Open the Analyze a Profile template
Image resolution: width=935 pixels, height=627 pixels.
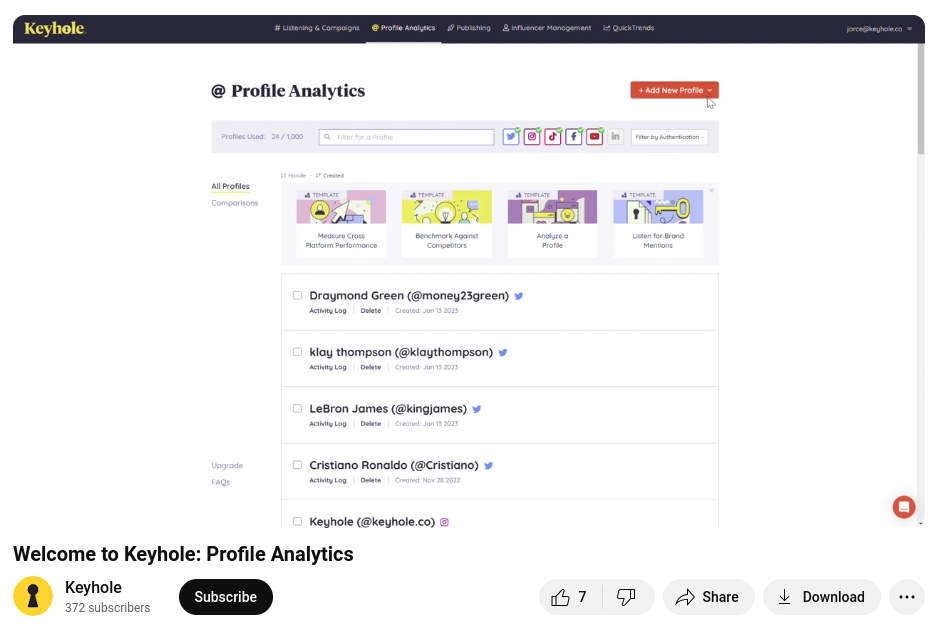[x=552, y=224]
